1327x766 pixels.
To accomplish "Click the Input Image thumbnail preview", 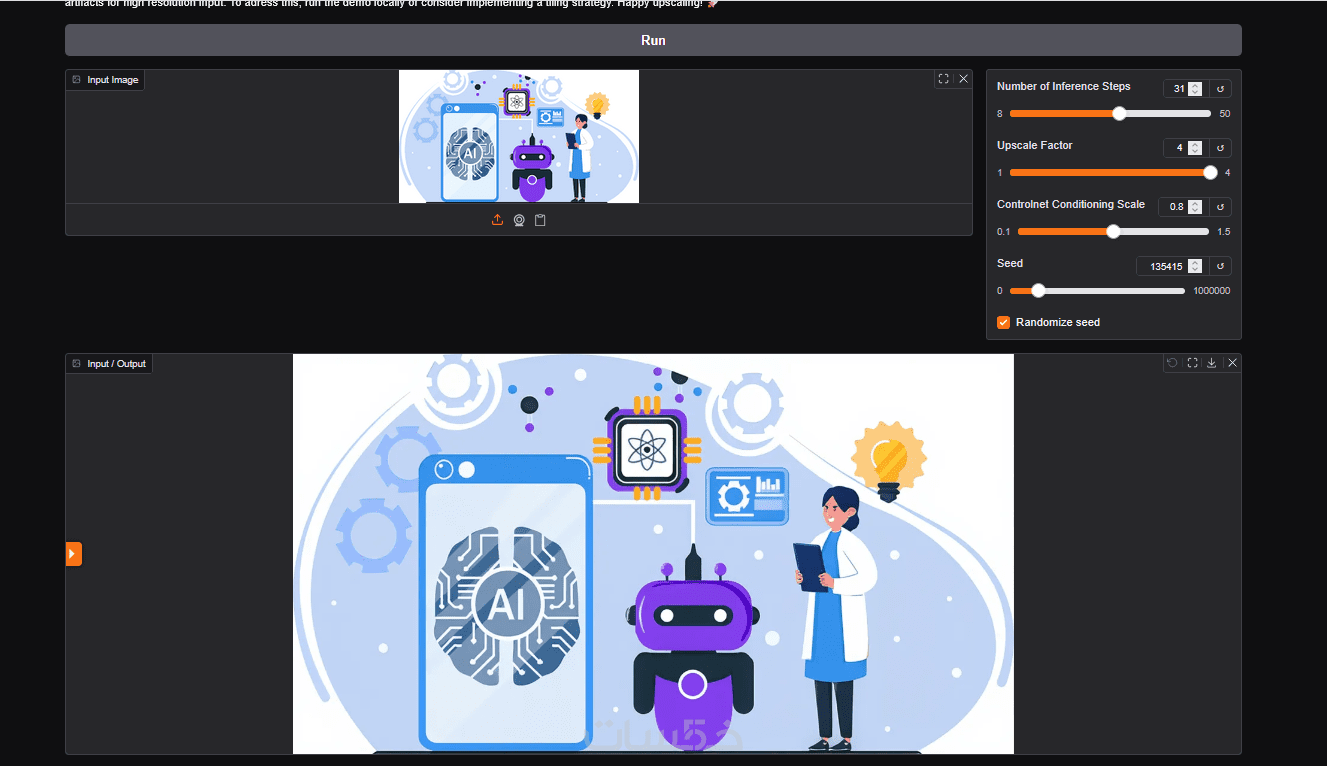I will pyautogui.click(x=519, y=136).
